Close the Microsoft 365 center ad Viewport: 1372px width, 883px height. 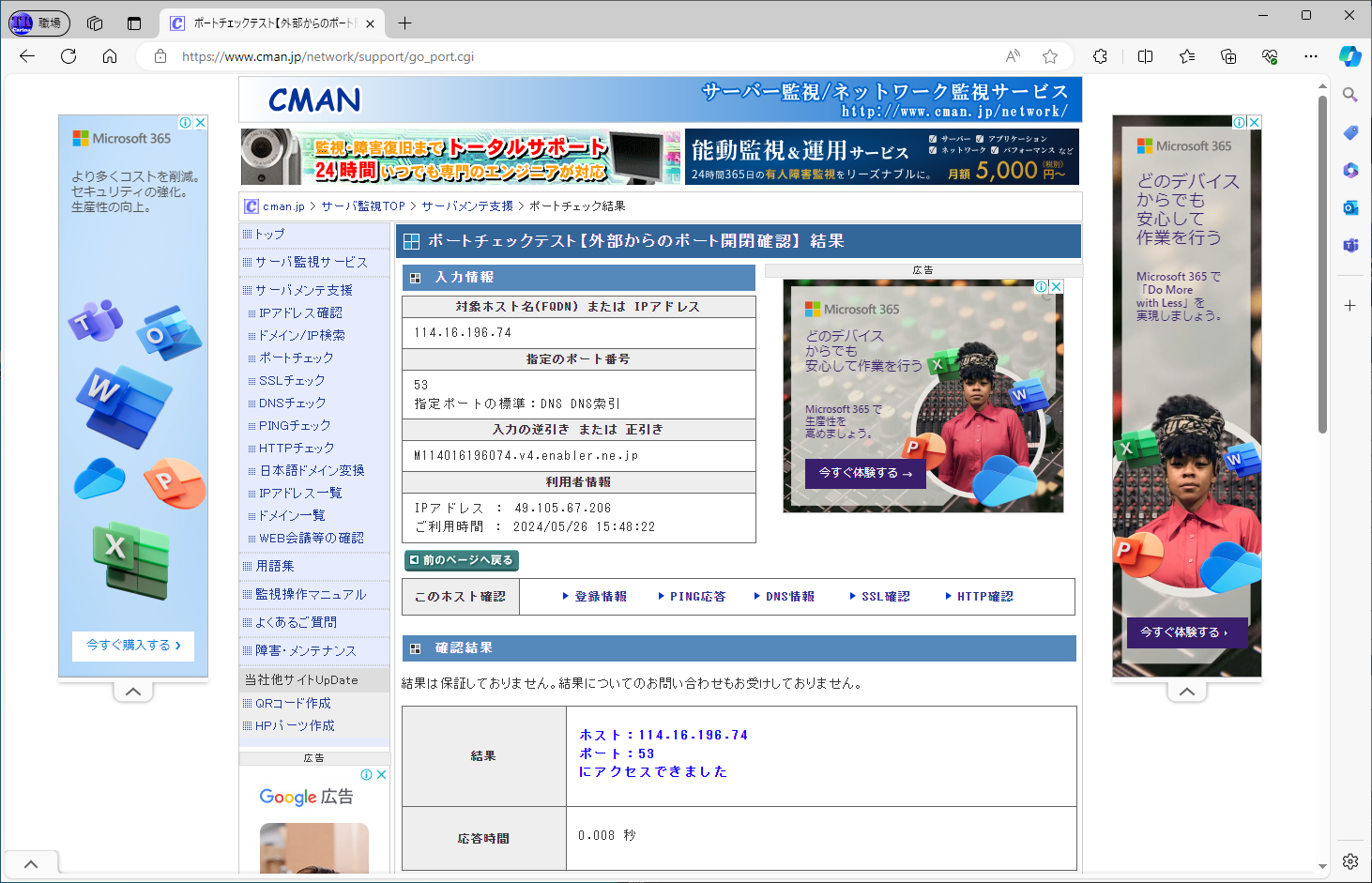click(1056, 286)
